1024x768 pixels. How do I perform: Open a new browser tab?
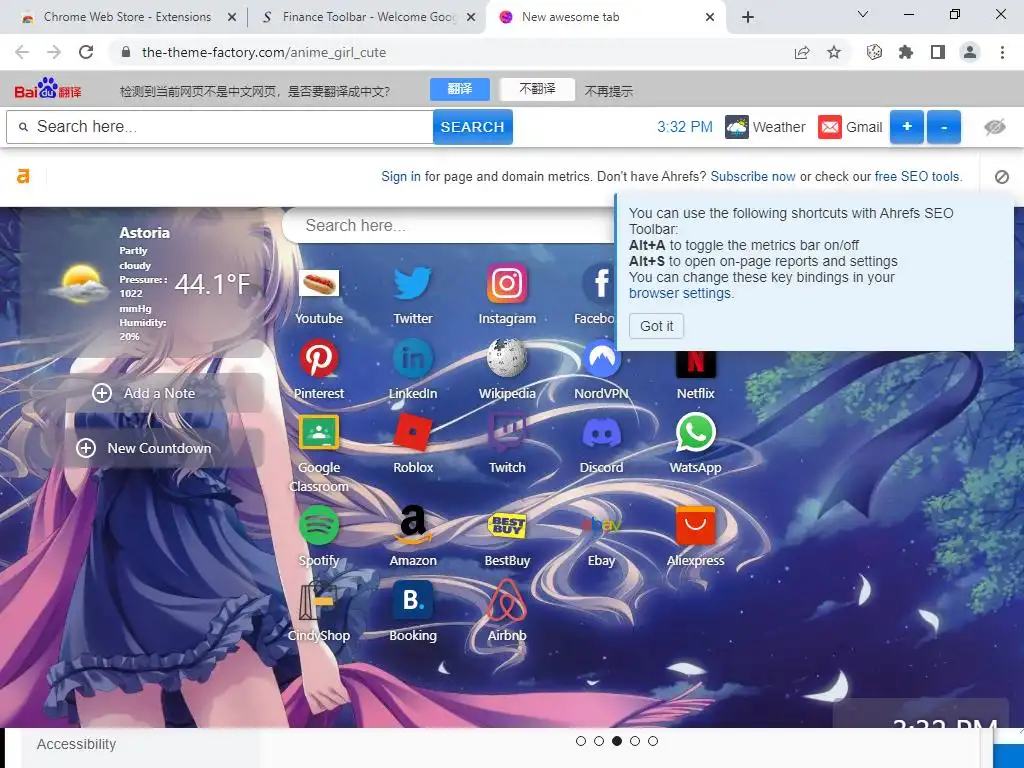748,17
